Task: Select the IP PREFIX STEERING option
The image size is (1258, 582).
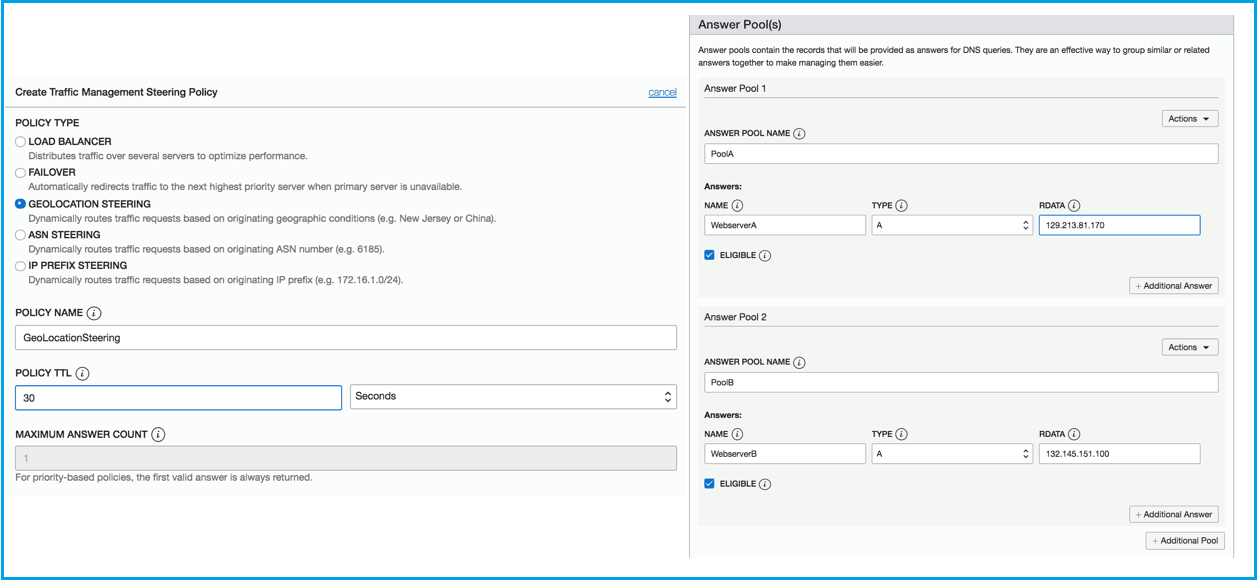Action: coord(21,266)
